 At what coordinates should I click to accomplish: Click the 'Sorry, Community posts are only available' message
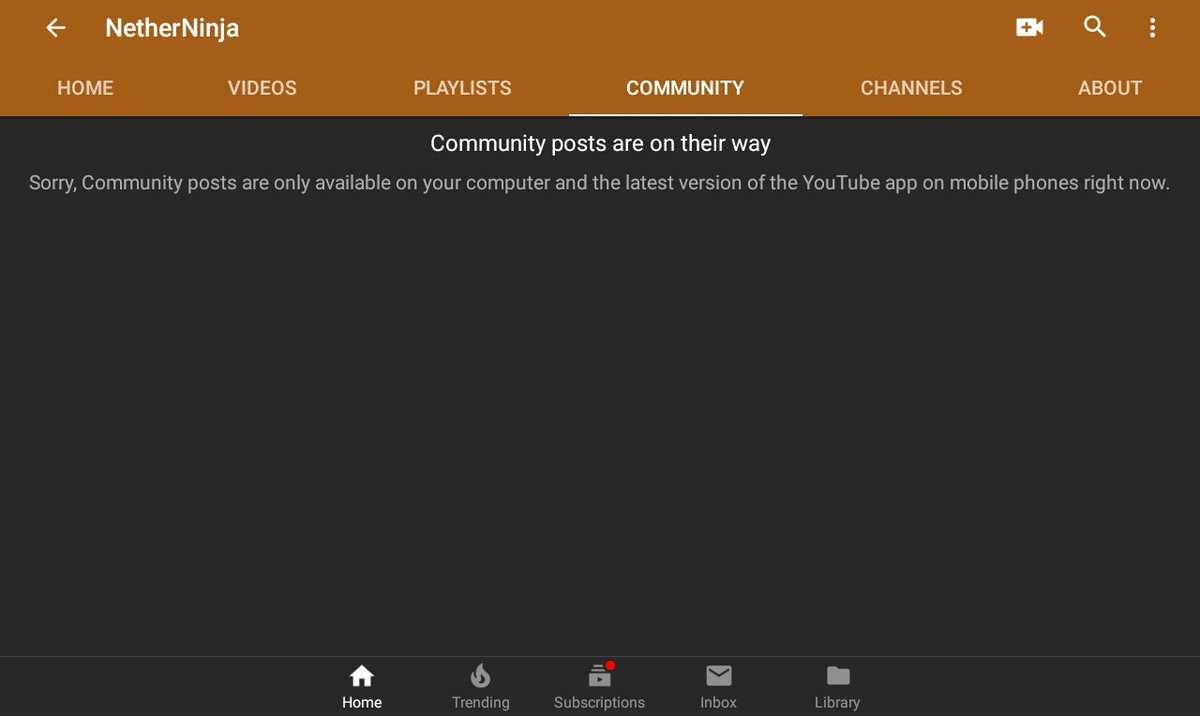pyautogui.click(x=599, y=183)
